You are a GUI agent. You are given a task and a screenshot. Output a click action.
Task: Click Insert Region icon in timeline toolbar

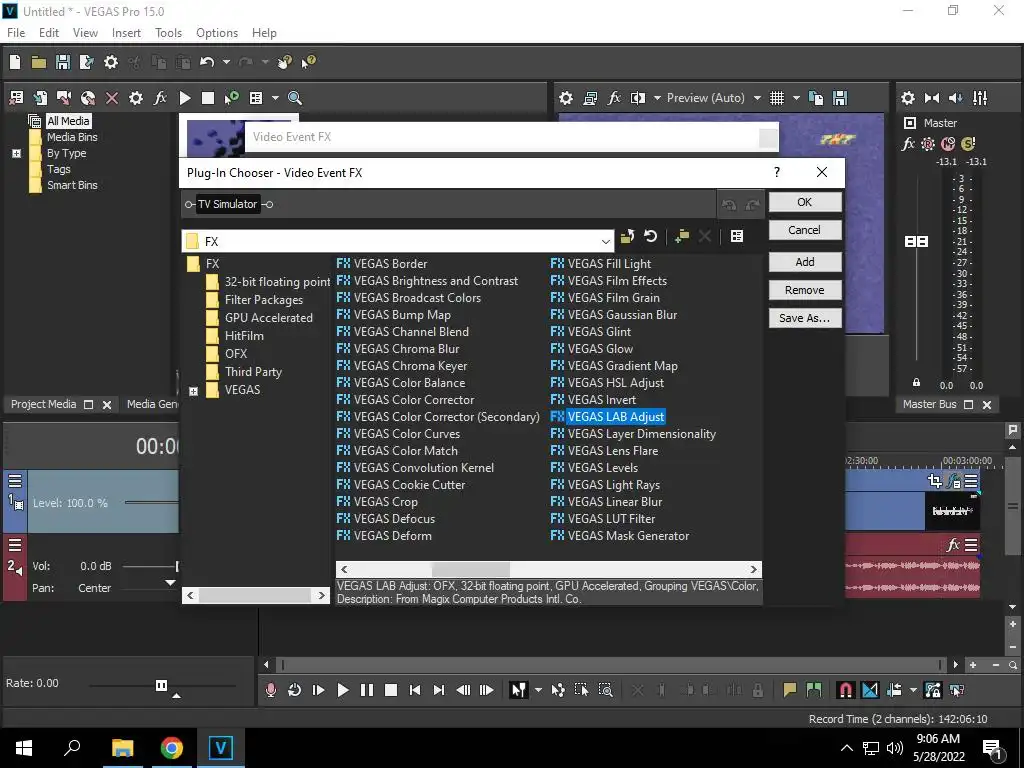814,690
